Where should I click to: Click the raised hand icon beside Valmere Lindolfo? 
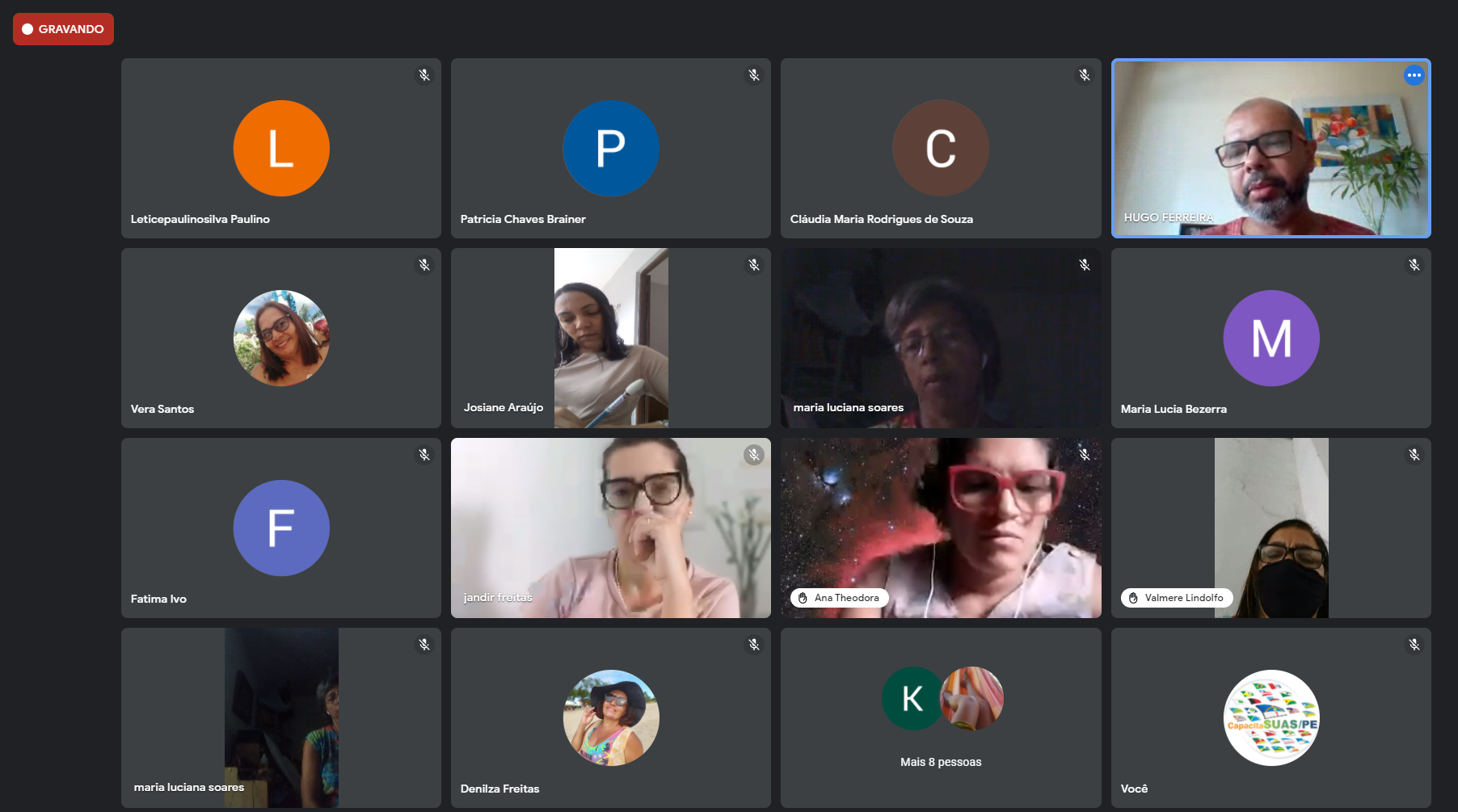tap(1133, 598)
